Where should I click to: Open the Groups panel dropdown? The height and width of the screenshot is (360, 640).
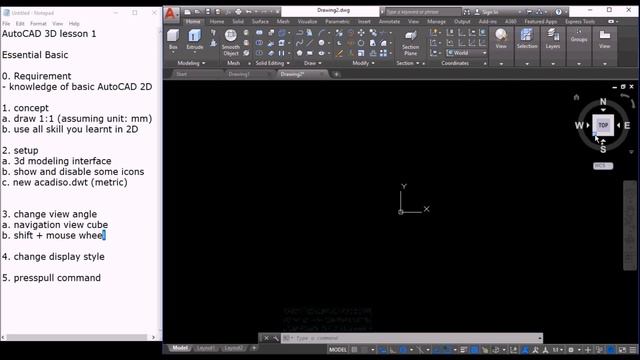click(x=579, y=64)
